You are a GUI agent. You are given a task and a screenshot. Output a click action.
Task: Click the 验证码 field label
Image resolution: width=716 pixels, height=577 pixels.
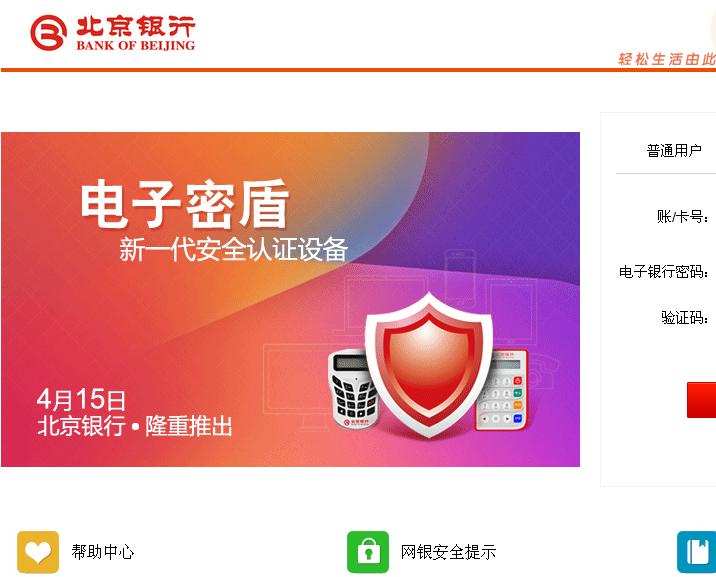tap(685, 317)
